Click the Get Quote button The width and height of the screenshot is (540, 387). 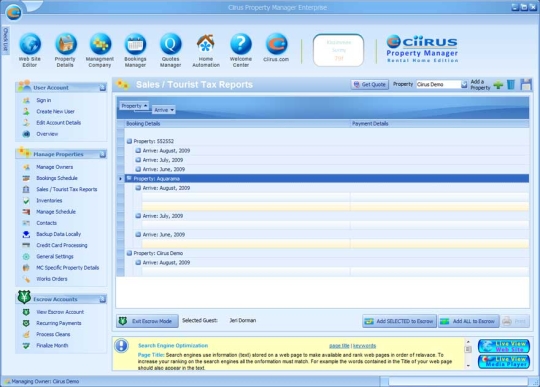pos(370,84)
